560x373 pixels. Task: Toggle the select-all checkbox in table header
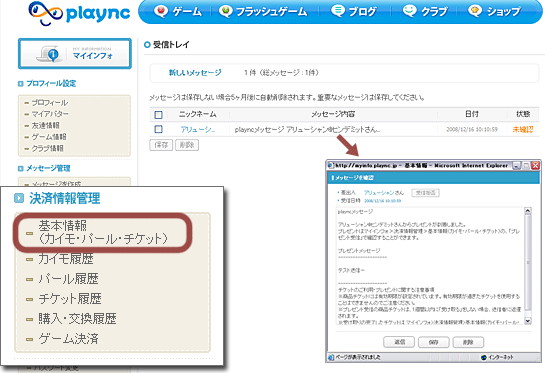tap(158, 115)
